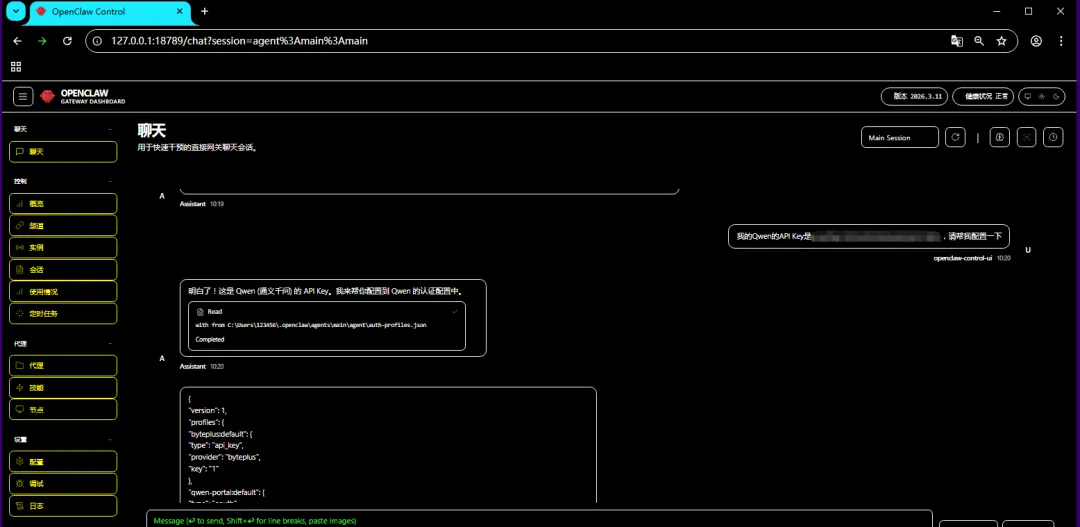Open the 使用情况 usage page

tap(63, 291)
